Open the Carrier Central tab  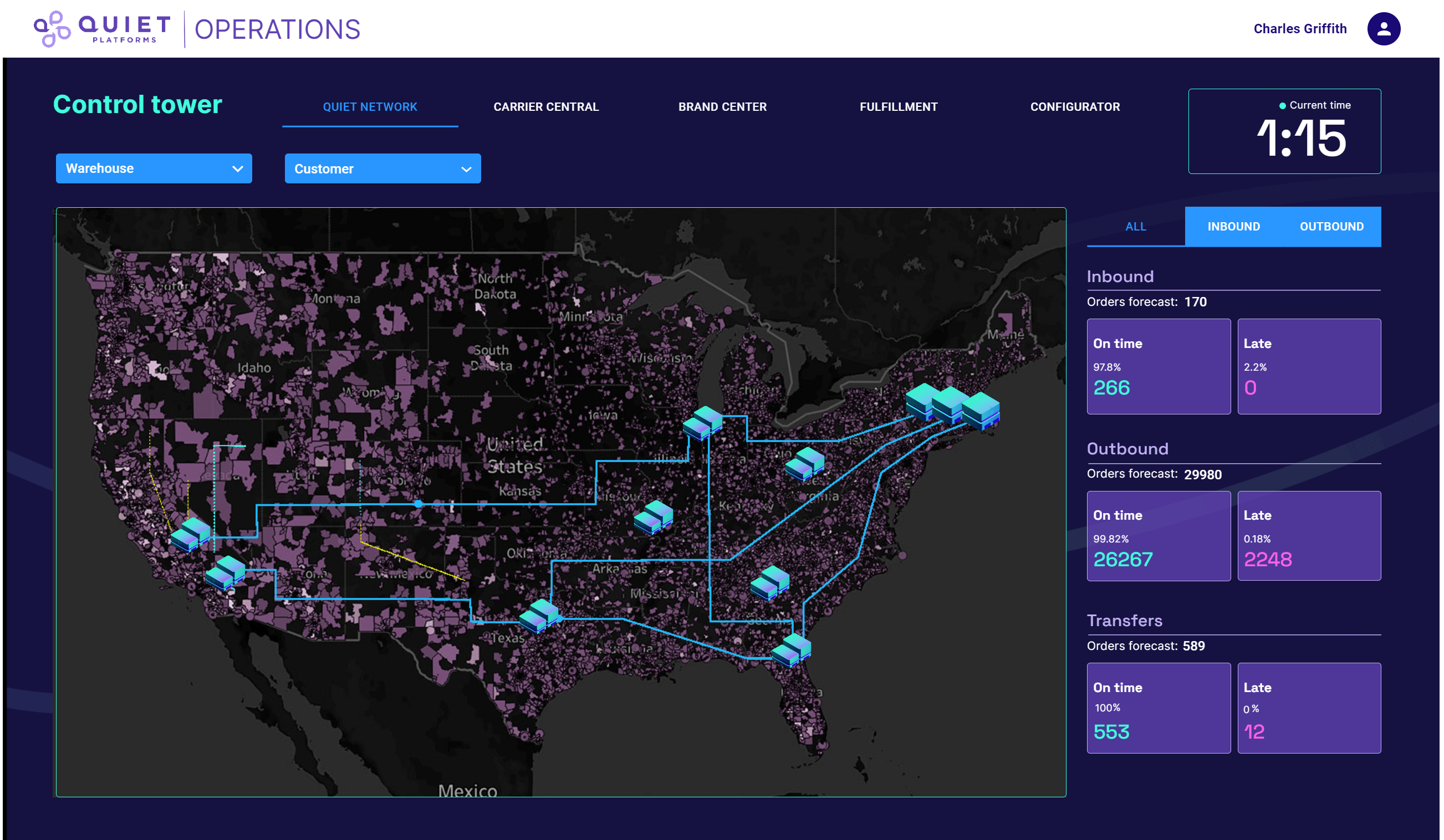[546, 107]
